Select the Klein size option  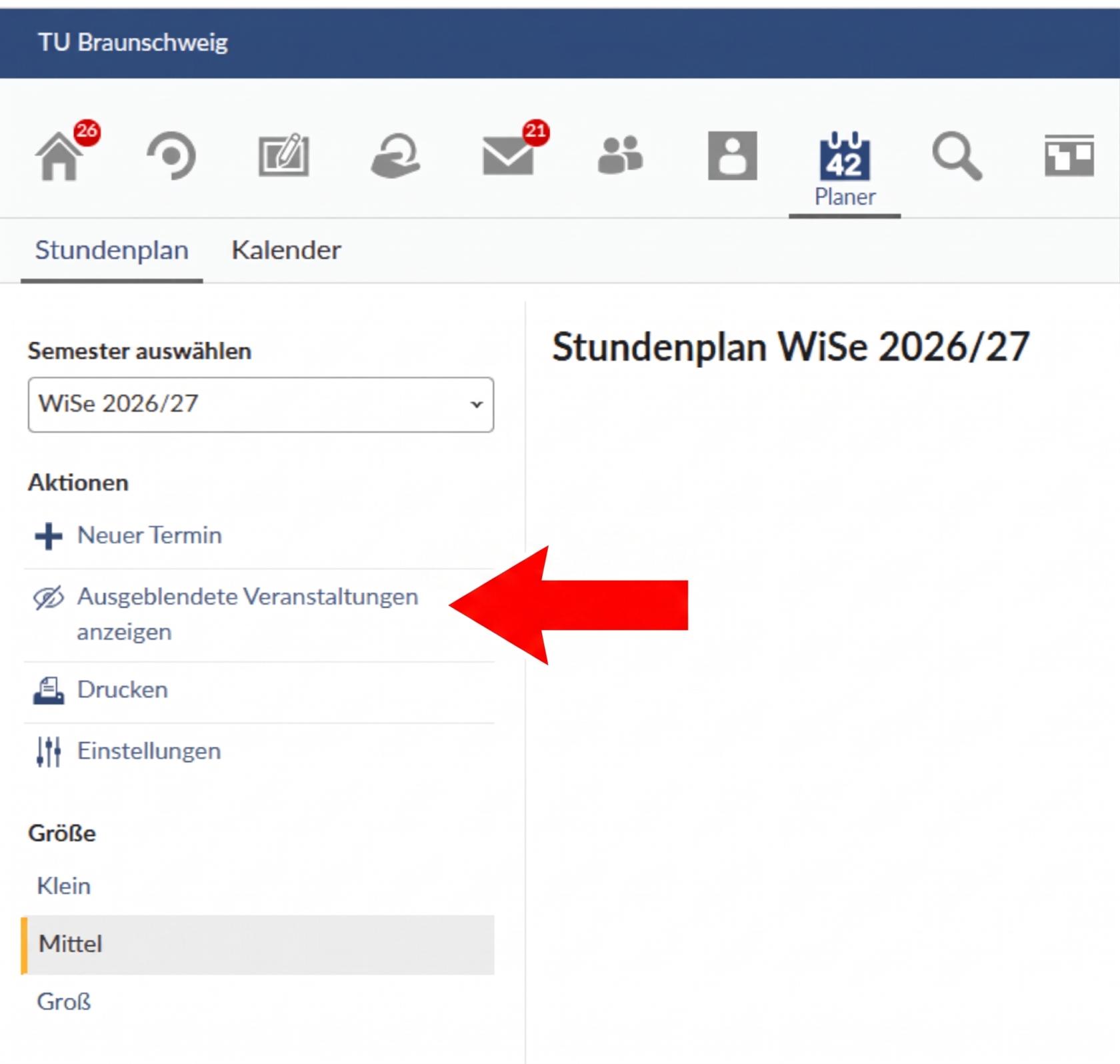(64, 886)
